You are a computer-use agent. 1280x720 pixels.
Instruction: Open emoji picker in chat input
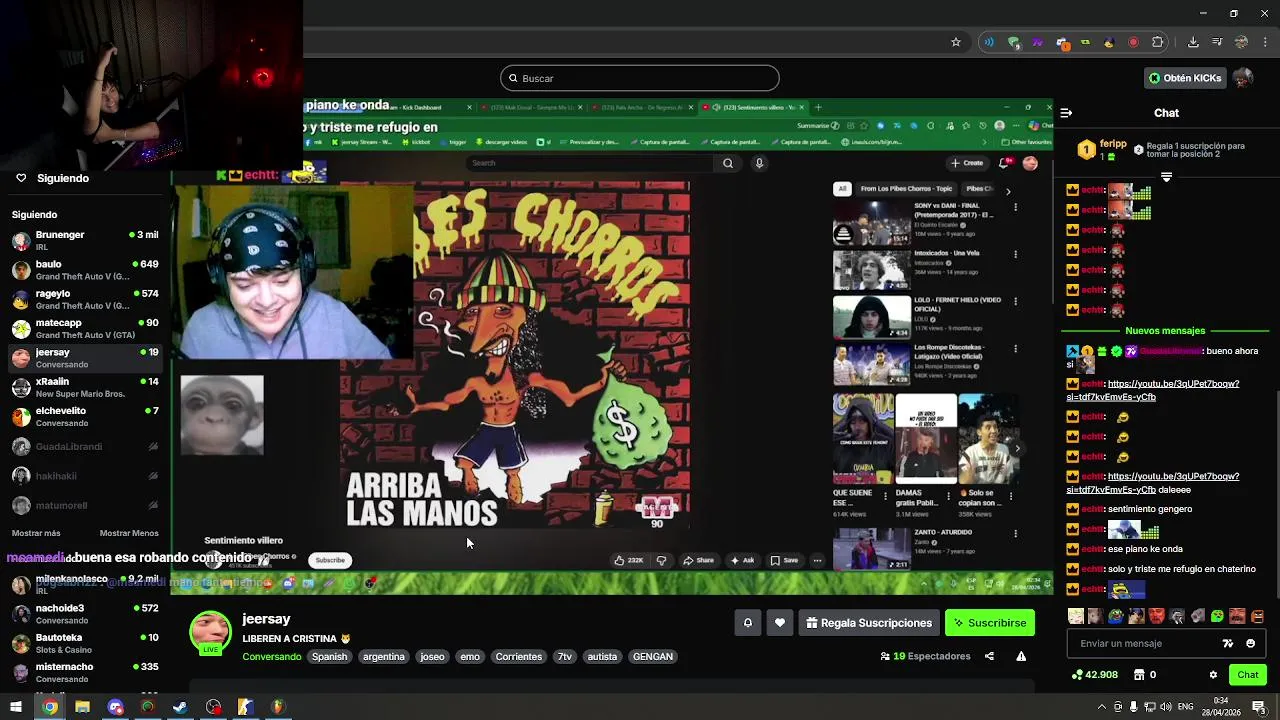[1251, 644]
